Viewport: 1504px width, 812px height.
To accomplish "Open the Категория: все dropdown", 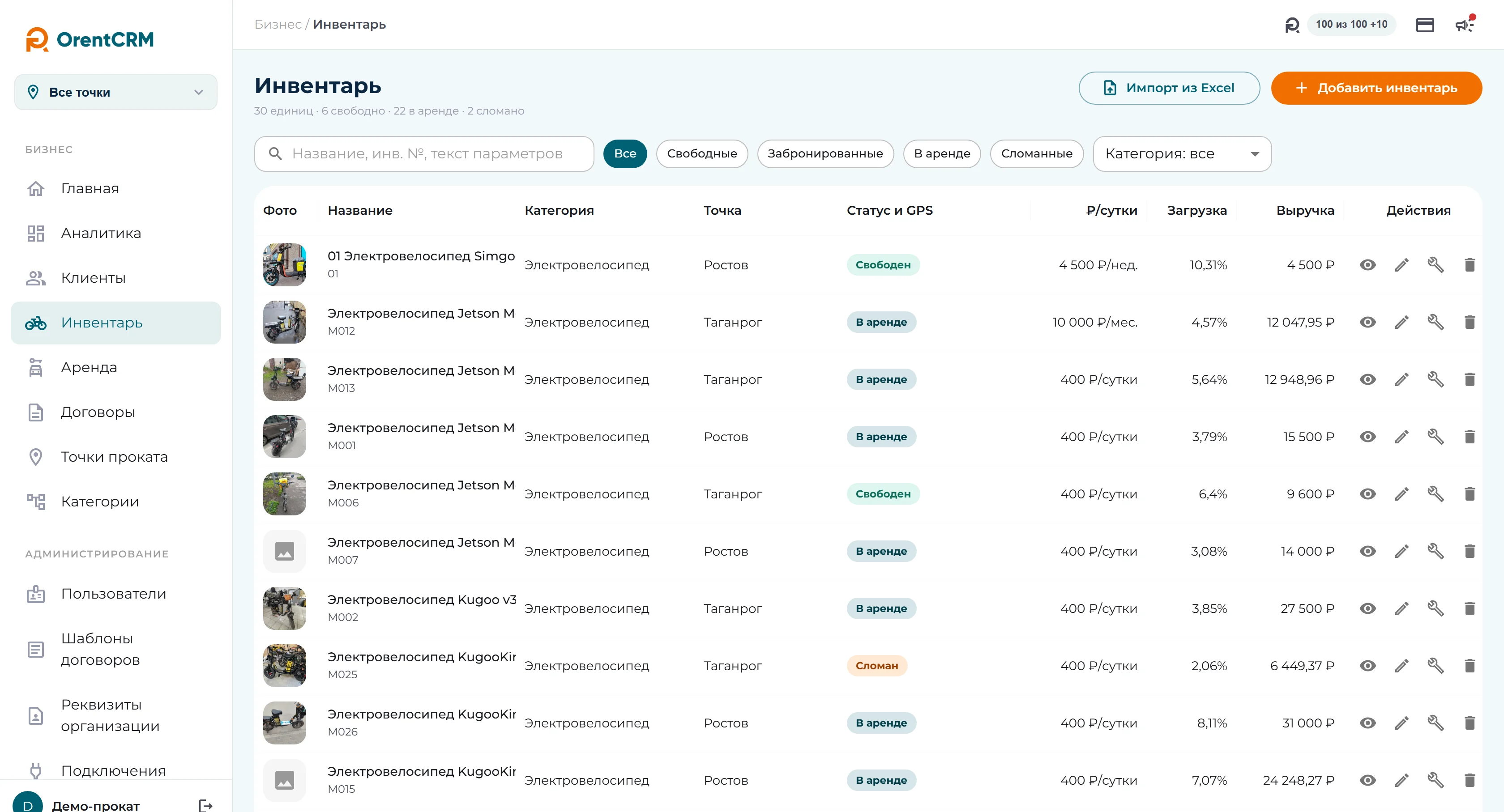I will [x=1182, y=154].
